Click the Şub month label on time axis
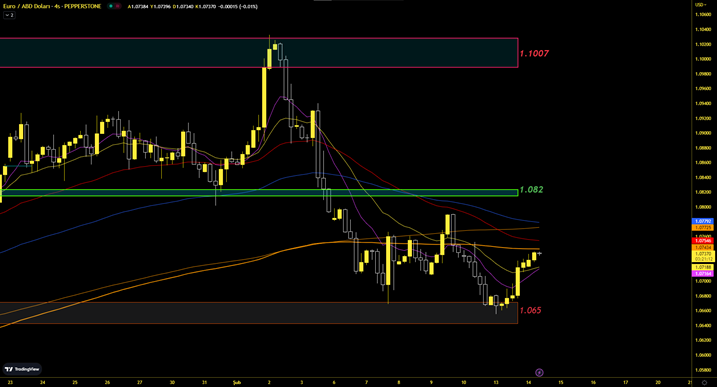The image size is (717, 387). click(236, 382)
